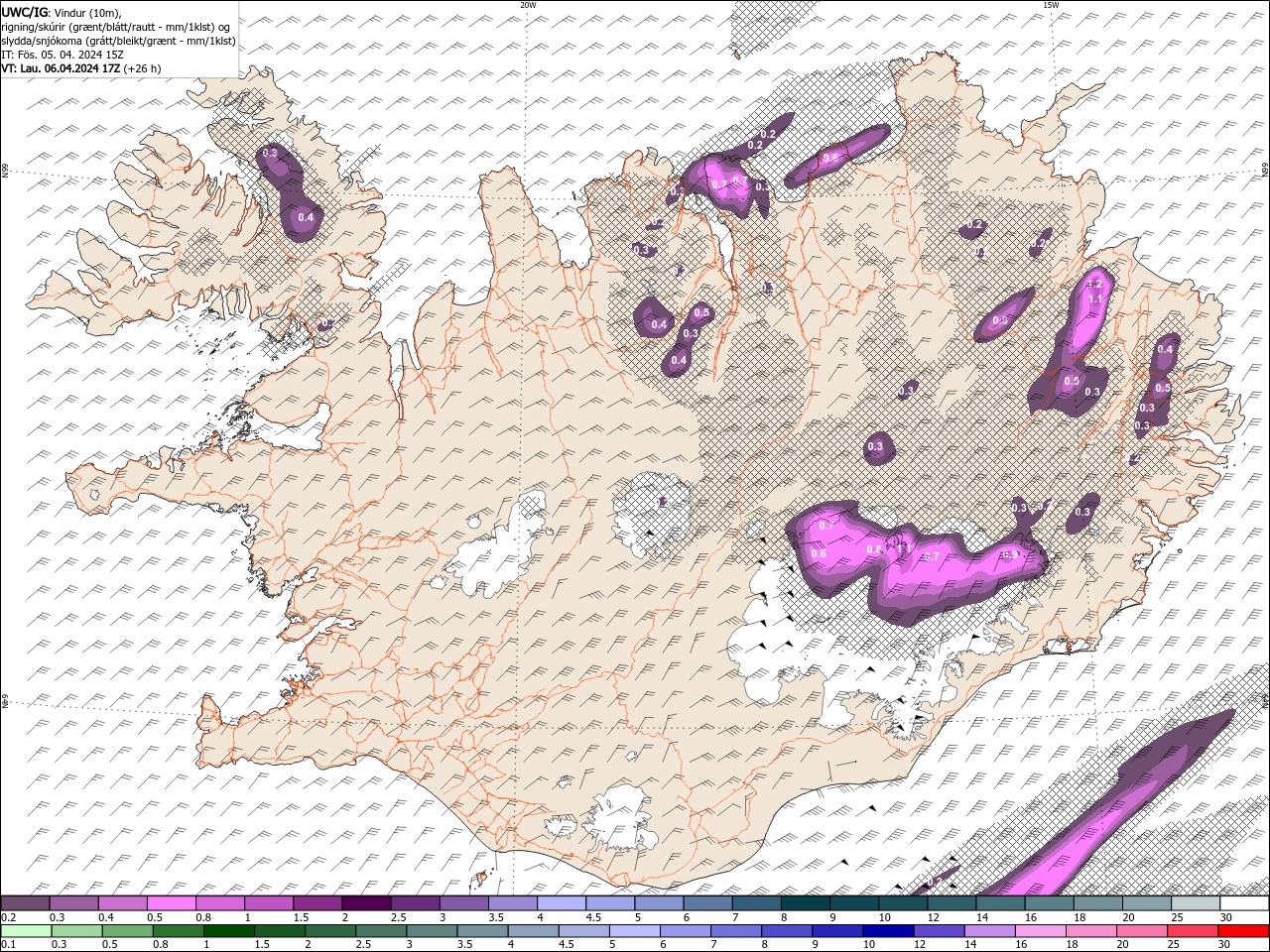Pick the darkest purple 2 mm snow swatch

click(366, 903)
